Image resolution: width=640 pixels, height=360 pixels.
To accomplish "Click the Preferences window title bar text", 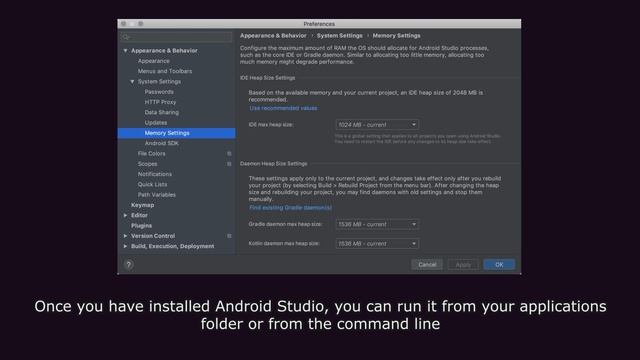I will [x=319, y=24].
